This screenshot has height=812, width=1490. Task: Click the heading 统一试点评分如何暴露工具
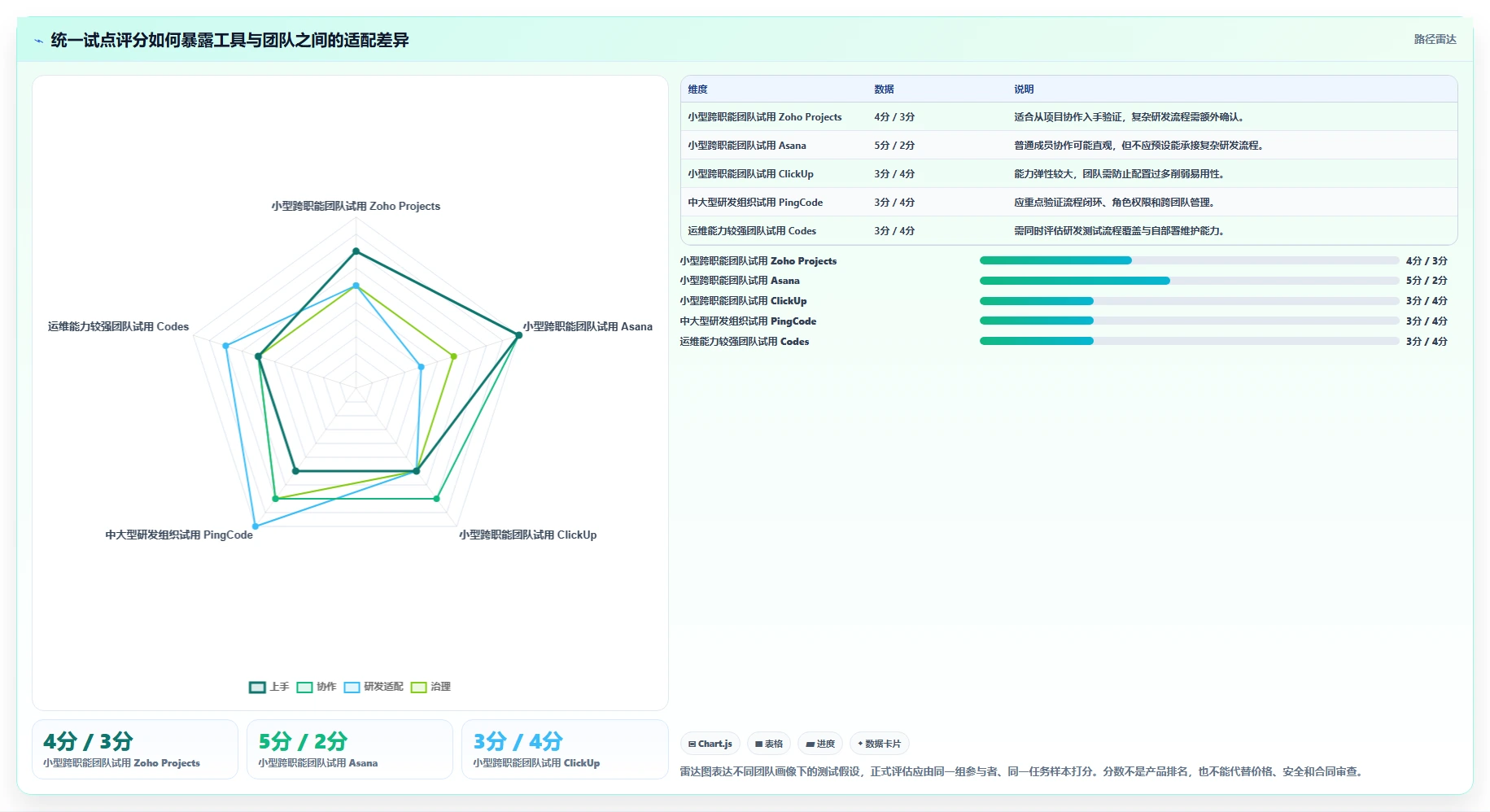[x=229, y=40]
